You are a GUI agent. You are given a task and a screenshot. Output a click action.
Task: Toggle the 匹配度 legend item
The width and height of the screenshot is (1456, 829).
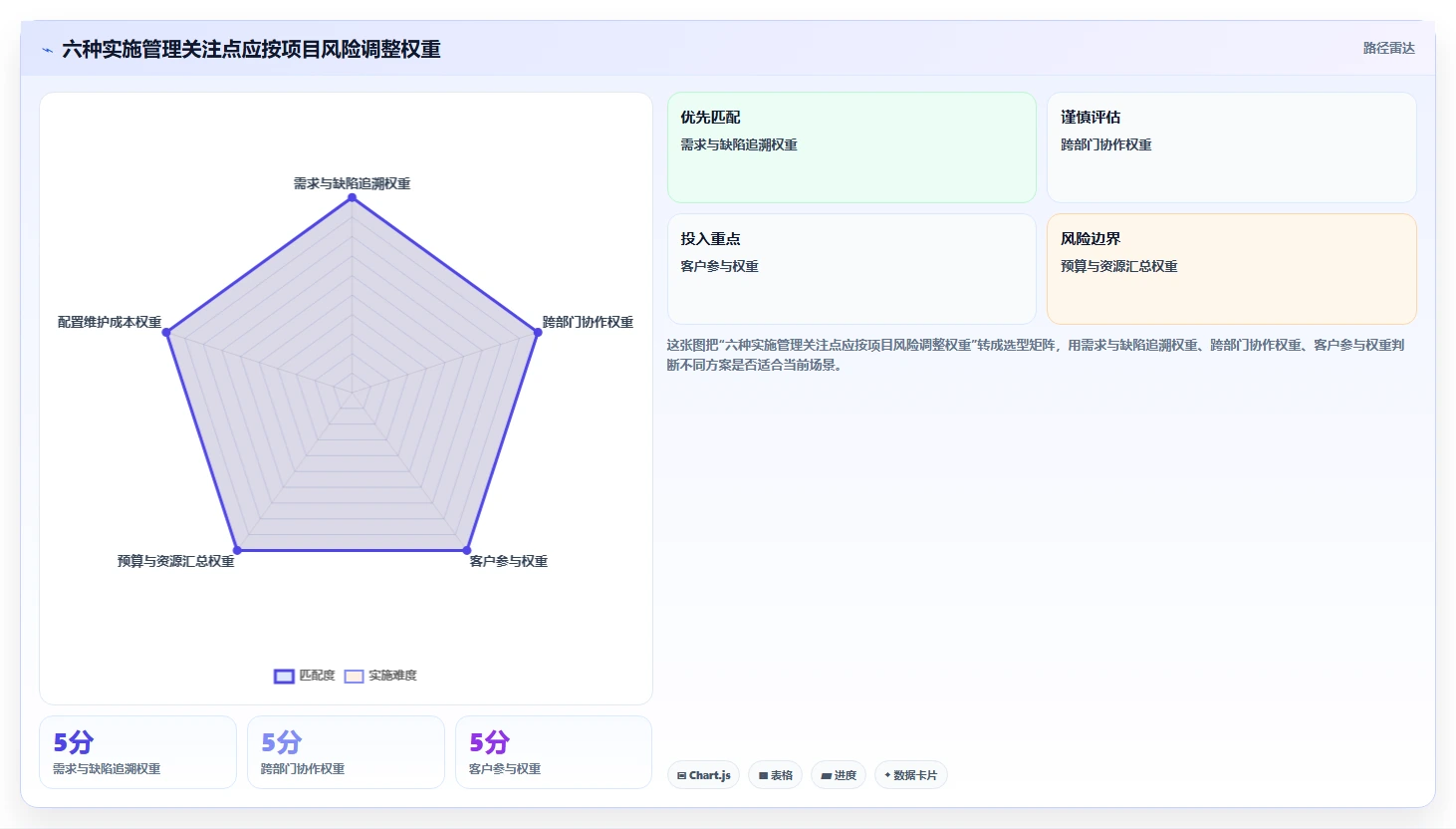pos(305,676)
